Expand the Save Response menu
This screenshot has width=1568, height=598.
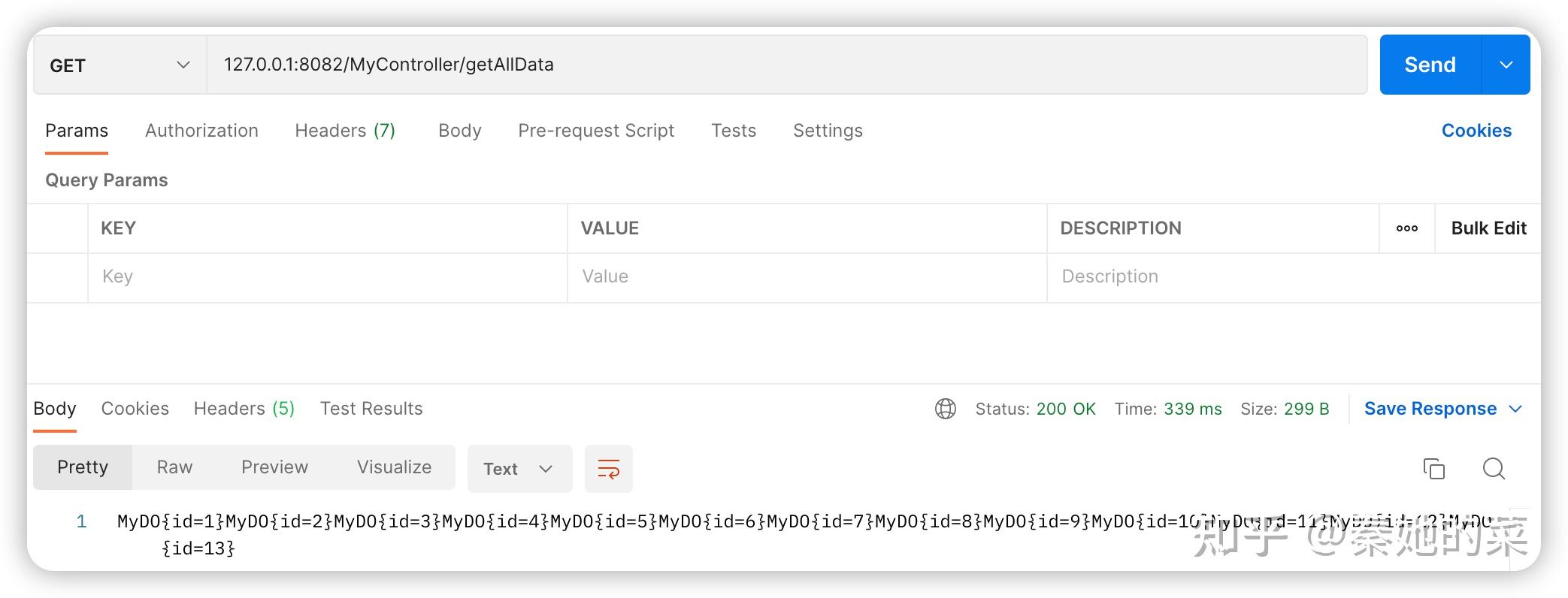tap(1442, 409)
